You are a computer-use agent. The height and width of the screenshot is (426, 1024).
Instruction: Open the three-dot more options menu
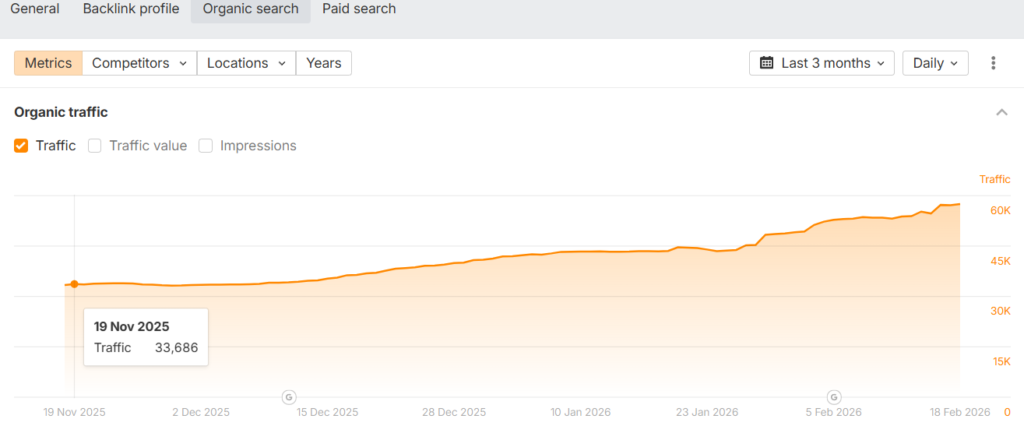(993, 63)
